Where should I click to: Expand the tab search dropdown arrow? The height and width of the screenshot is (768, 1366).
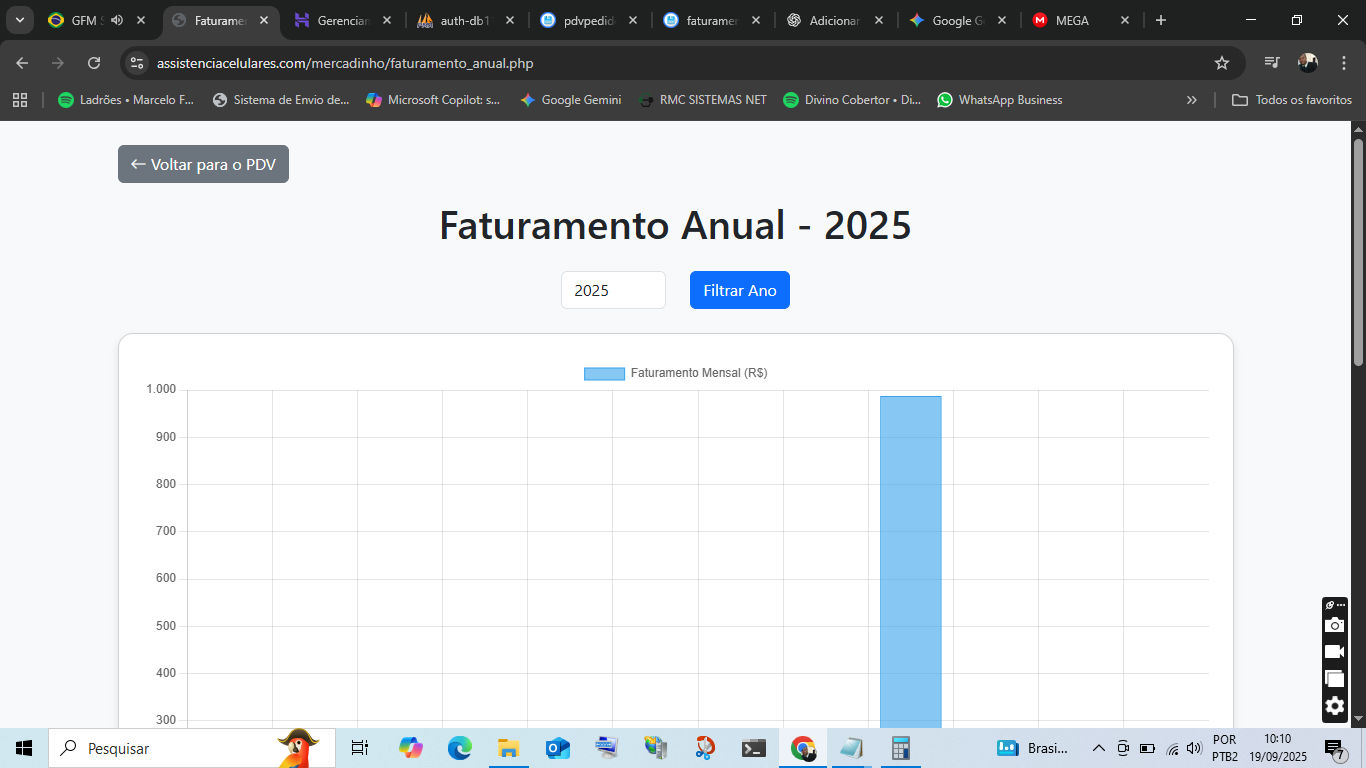click(19, 20)
